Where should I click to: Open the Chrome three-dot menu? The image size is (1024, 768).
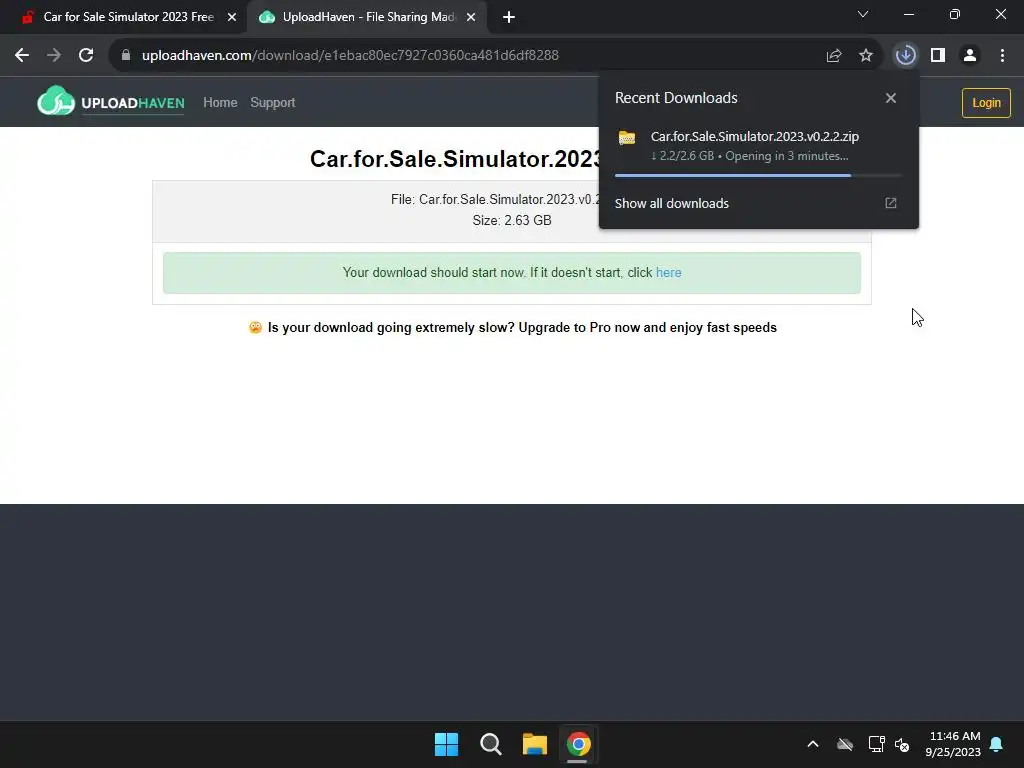(1002, 56)
